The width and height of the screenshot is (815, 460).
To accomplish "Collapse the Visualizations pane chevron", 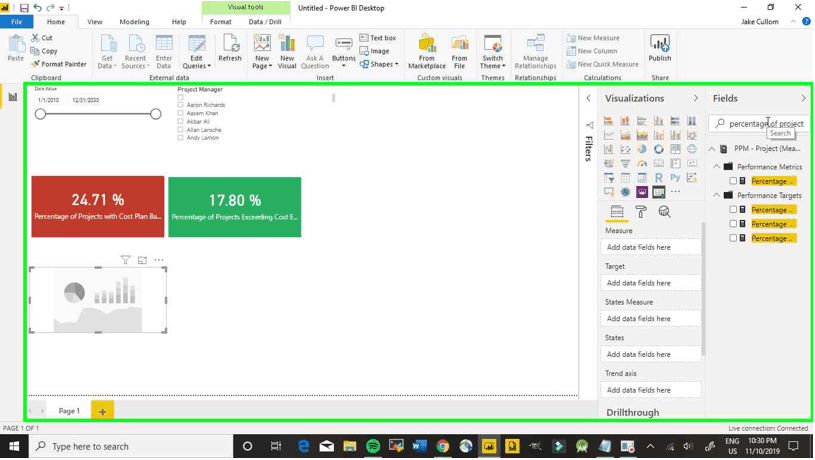I will (x=695, y=98).
